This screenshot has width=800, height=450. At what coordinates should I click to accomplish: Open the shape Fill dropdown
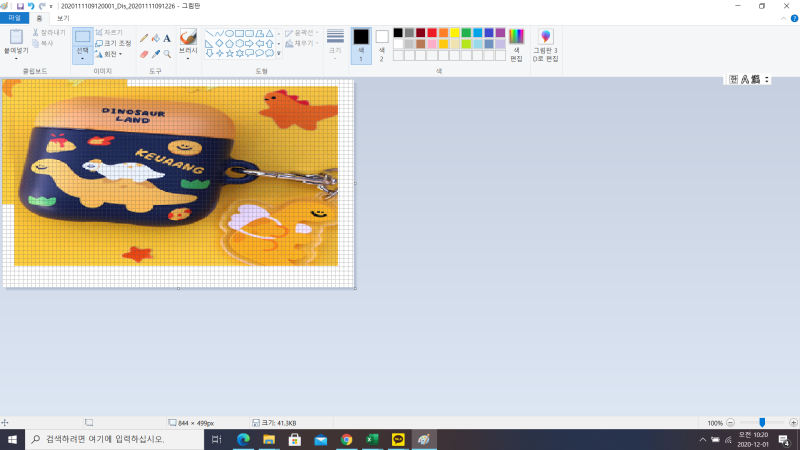coord(302,44)
